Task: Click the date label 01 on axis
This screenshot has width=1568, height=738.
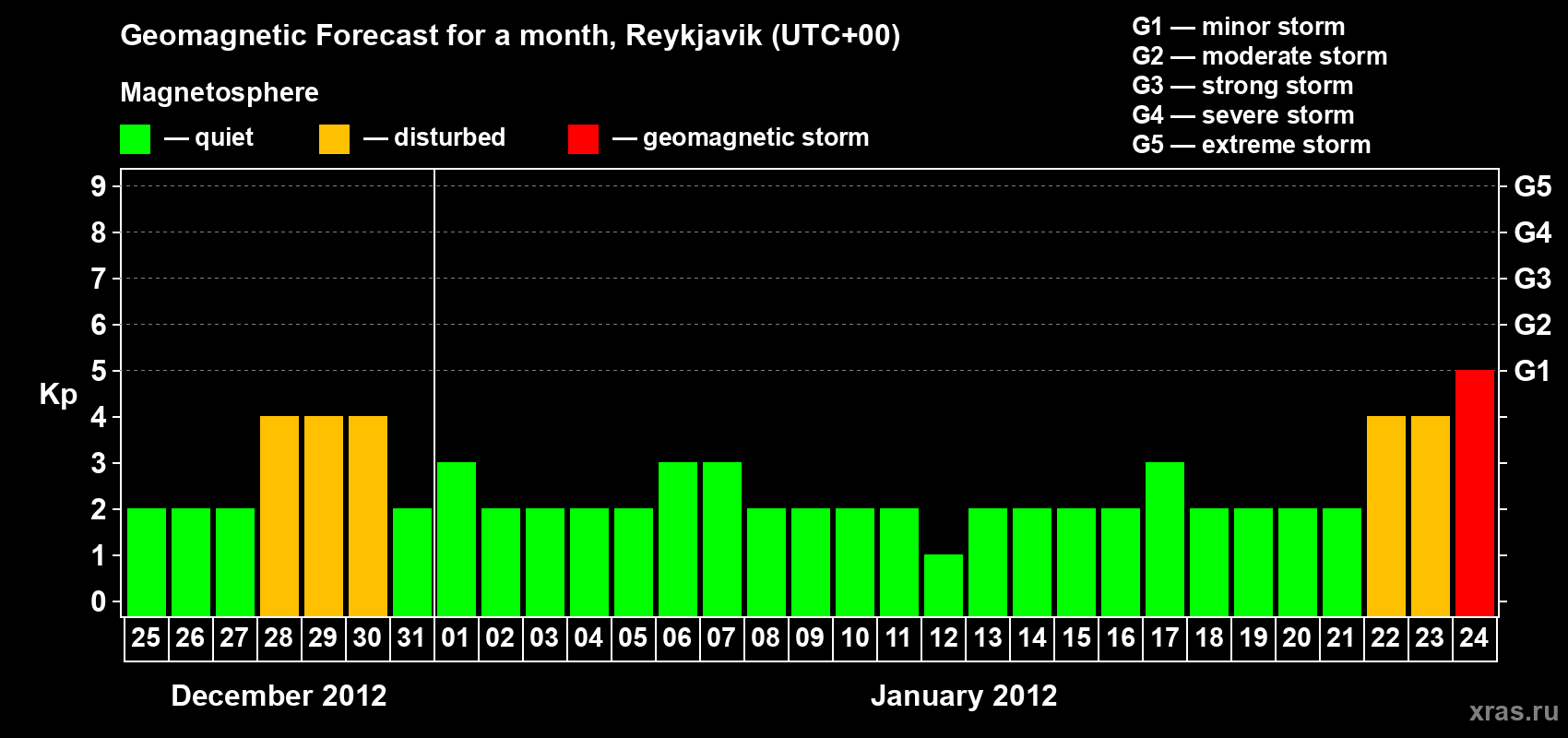Action: (x=456, y=637)
